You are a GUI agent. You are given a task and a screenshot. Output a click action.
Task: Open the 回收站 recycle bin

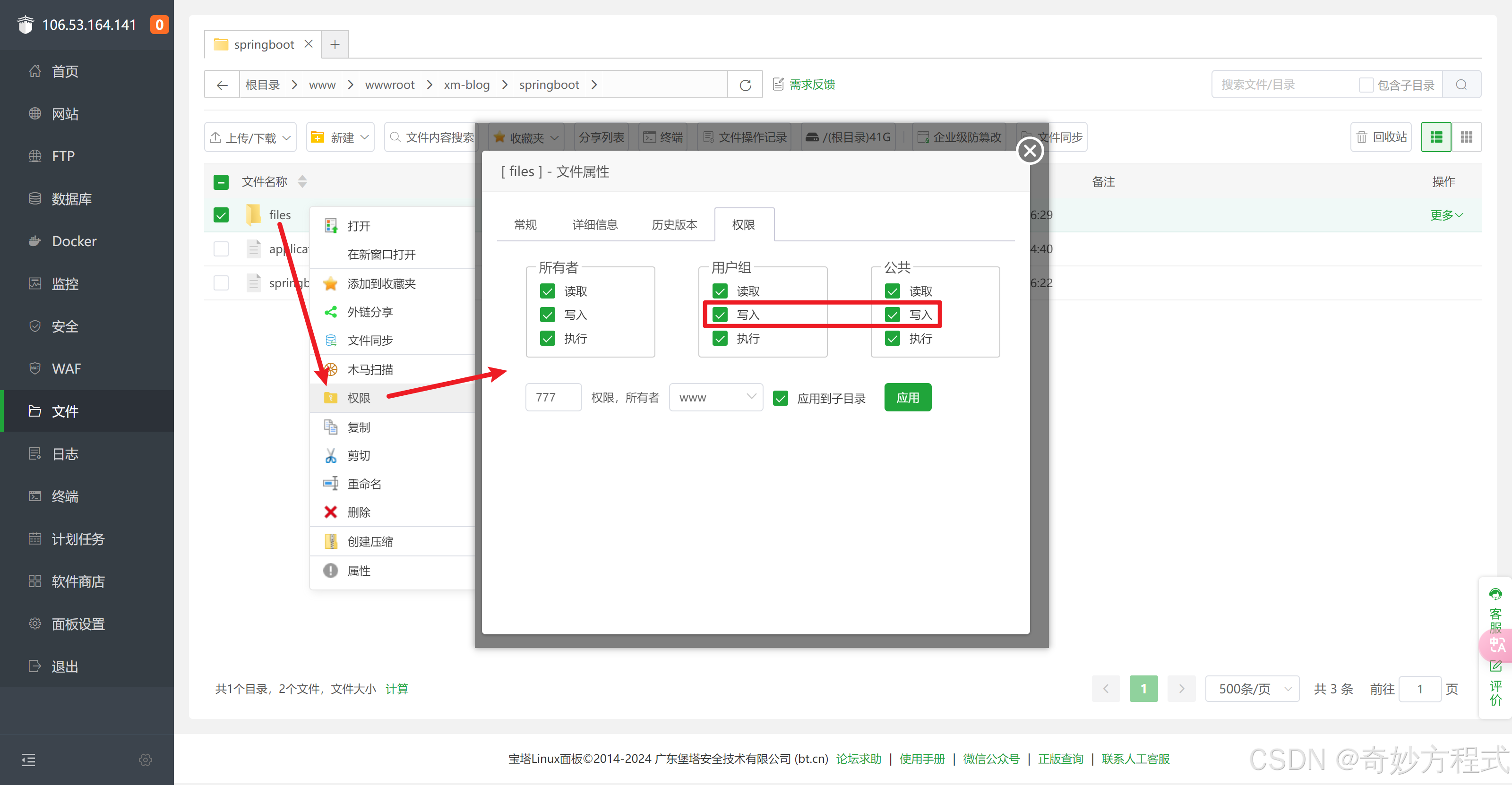point(1381,137)
